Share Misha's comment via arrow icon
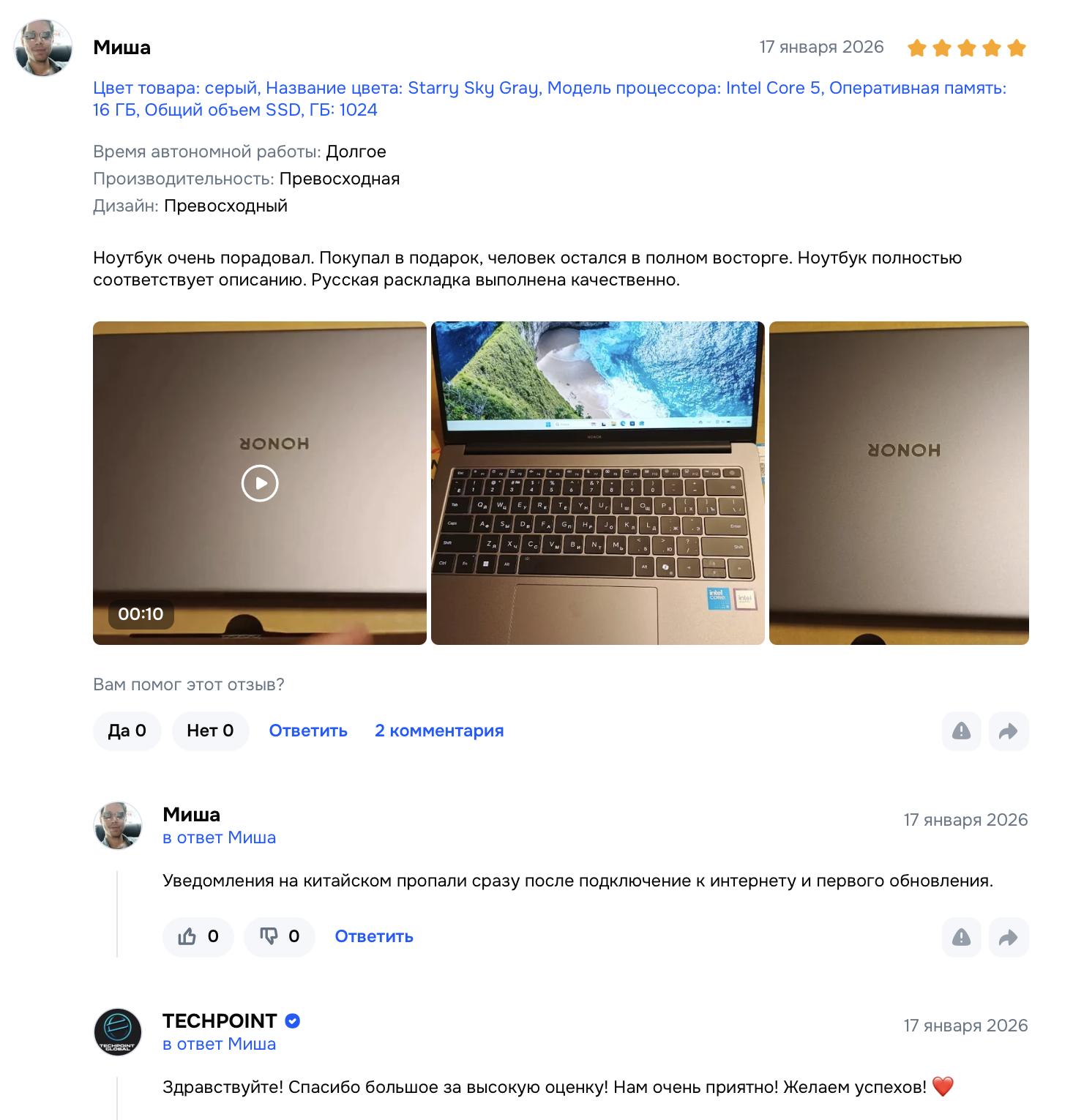 click(x=1009, y=937)
